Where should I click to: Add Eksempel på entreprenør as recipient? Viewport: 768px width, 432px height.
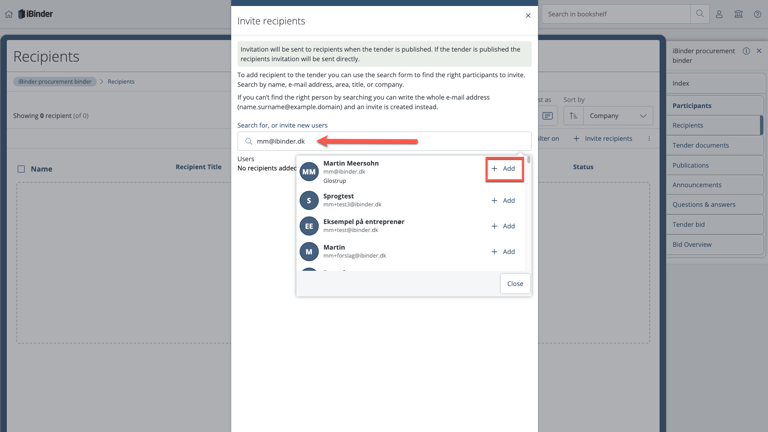coord(503,226)
